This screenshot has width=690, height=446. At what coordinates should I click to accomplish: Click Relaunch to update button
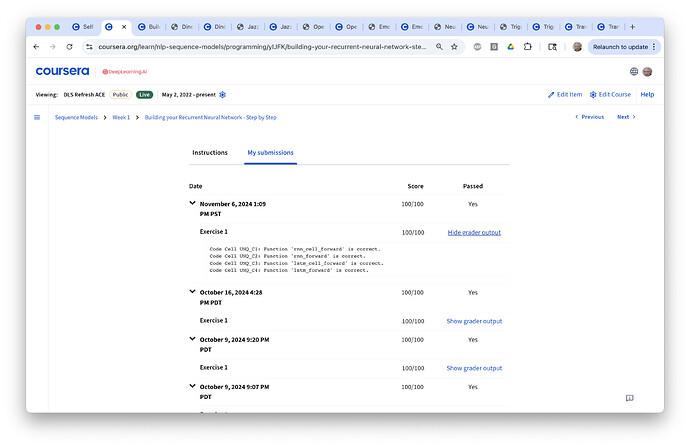click(620, 47)
